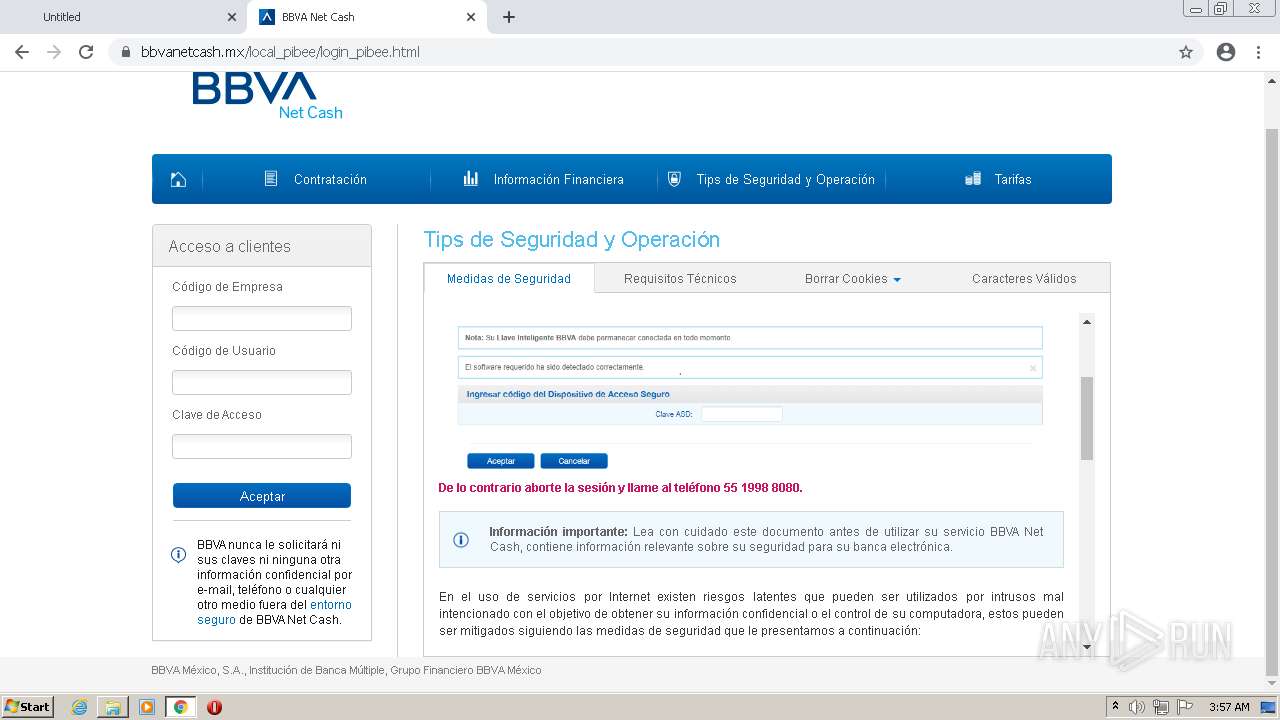Click the Contratación document icon
The image size is (1280, 720).
pyautogui.click(x=271, y=179)
